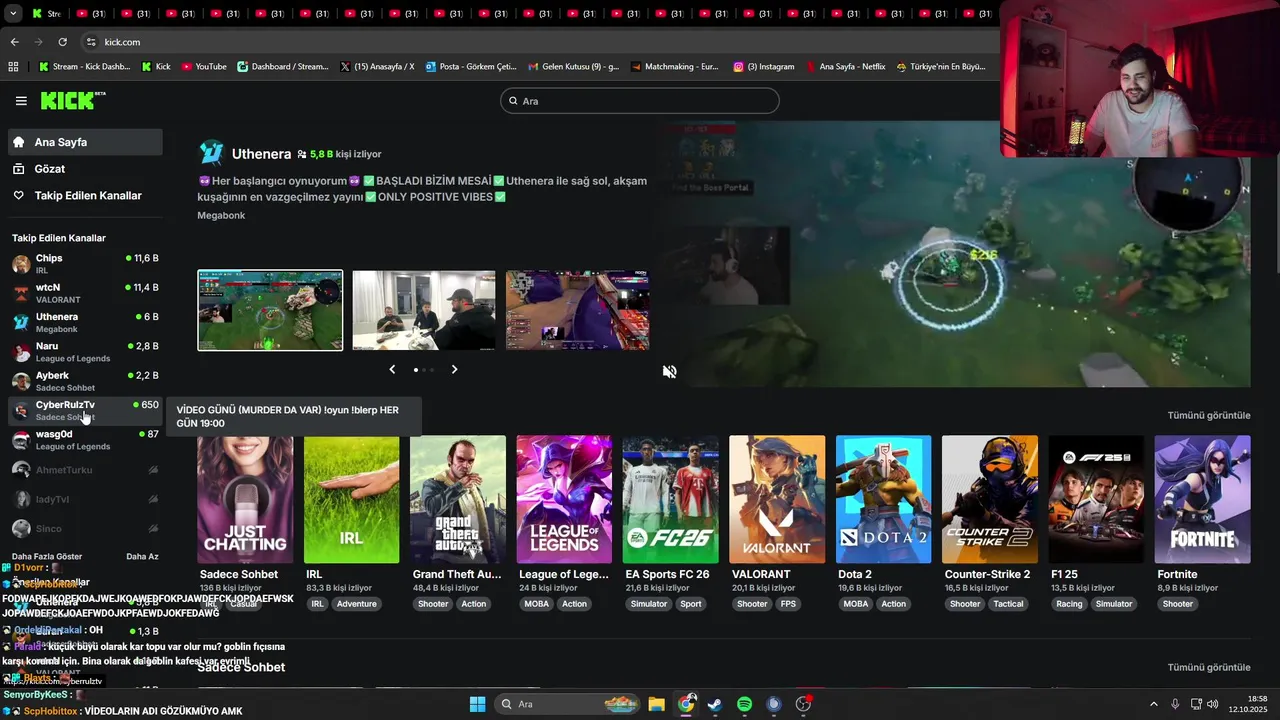
Task: Click Racing tag under F1 25
Action: [x=1069, y=604]
